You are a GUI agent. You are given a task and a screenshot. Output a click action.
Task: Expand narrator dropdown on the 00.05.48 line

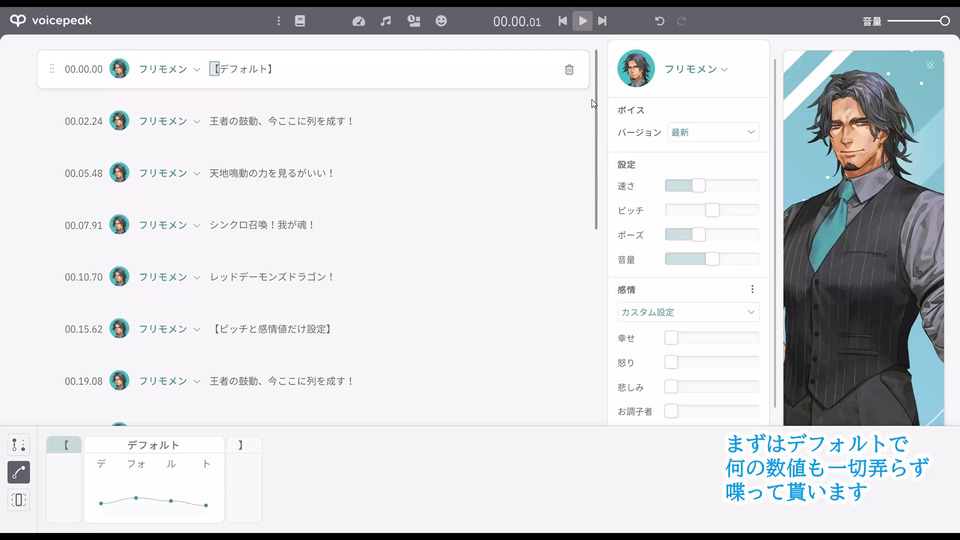coord(197,174)
